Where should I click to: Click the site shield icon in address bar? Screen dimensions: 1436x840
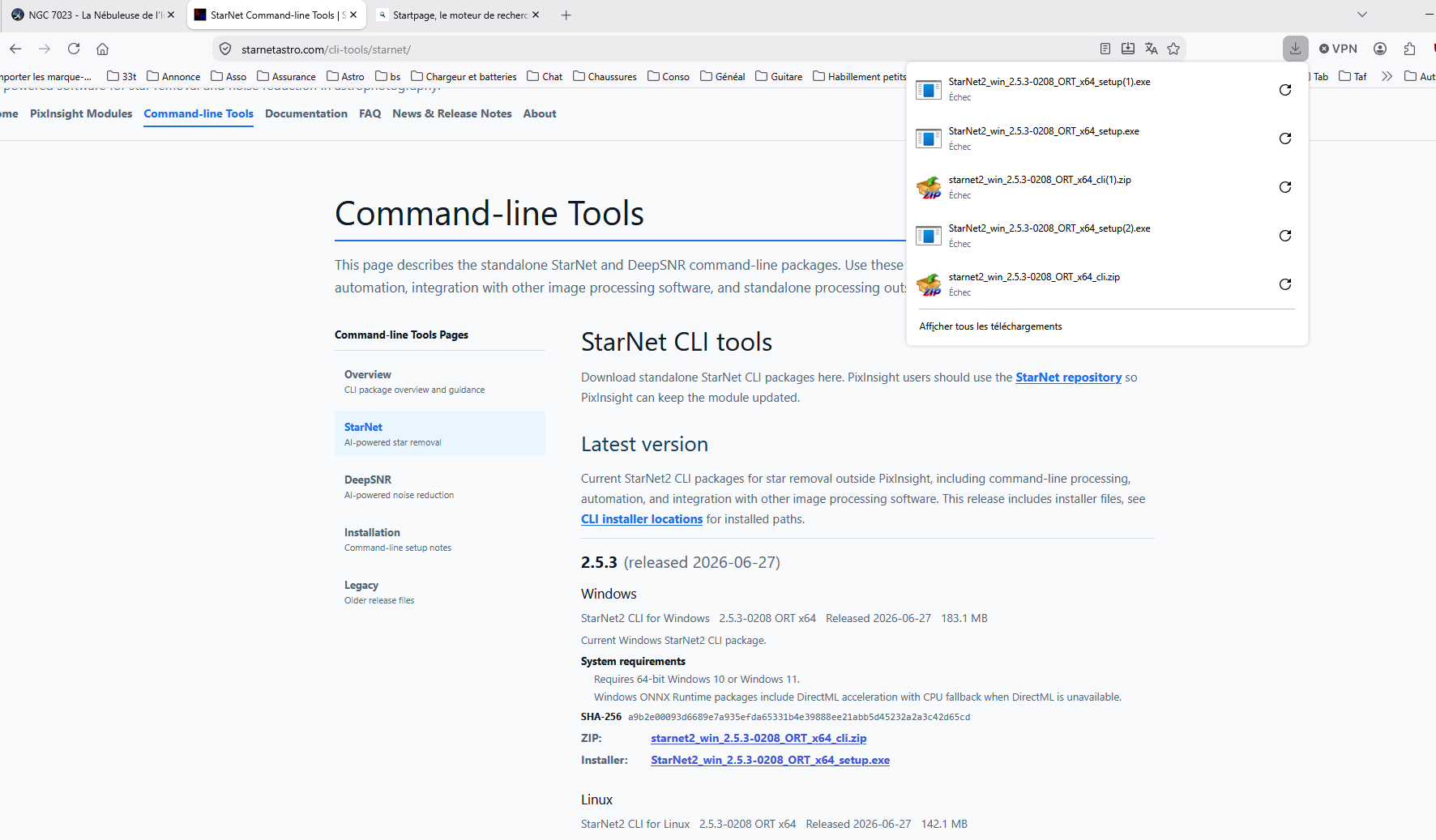pyautogui.click(x=226, y=49)
